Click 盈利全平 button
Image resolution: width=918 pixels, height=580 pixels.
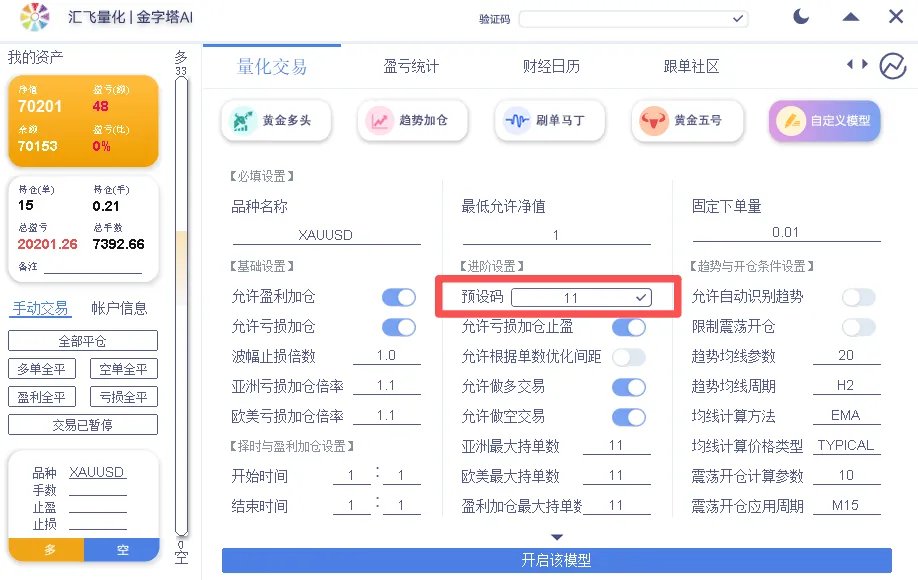(x=42, y=397)
